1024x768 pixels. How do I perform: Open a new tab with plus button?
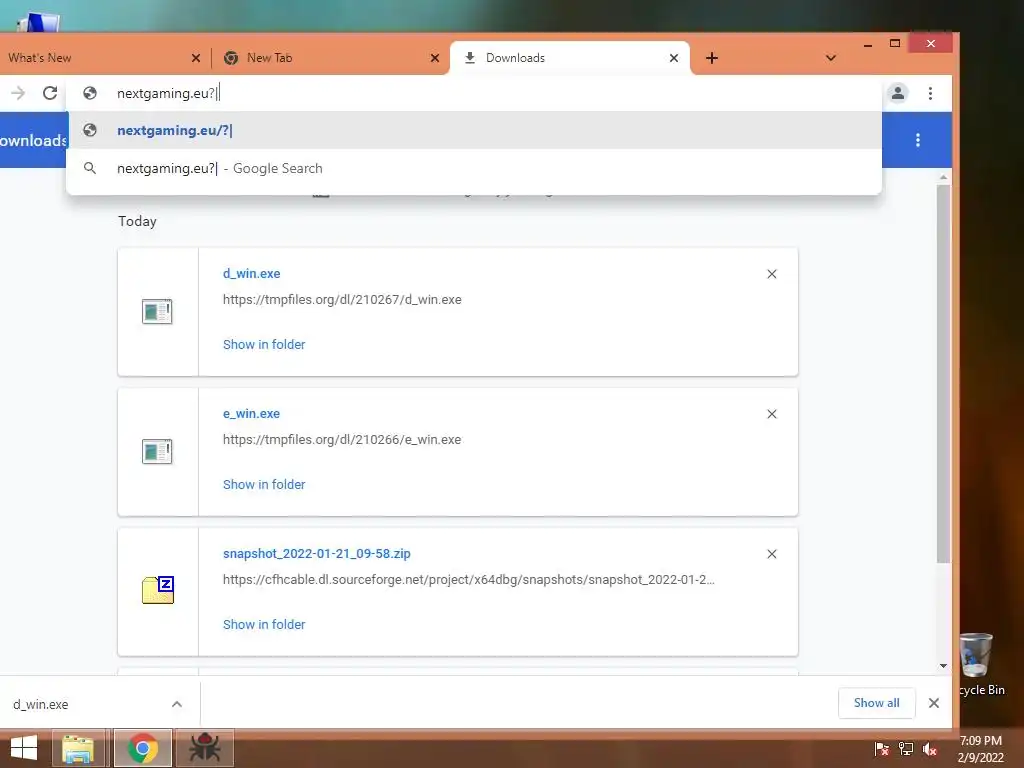click(712, 58)
